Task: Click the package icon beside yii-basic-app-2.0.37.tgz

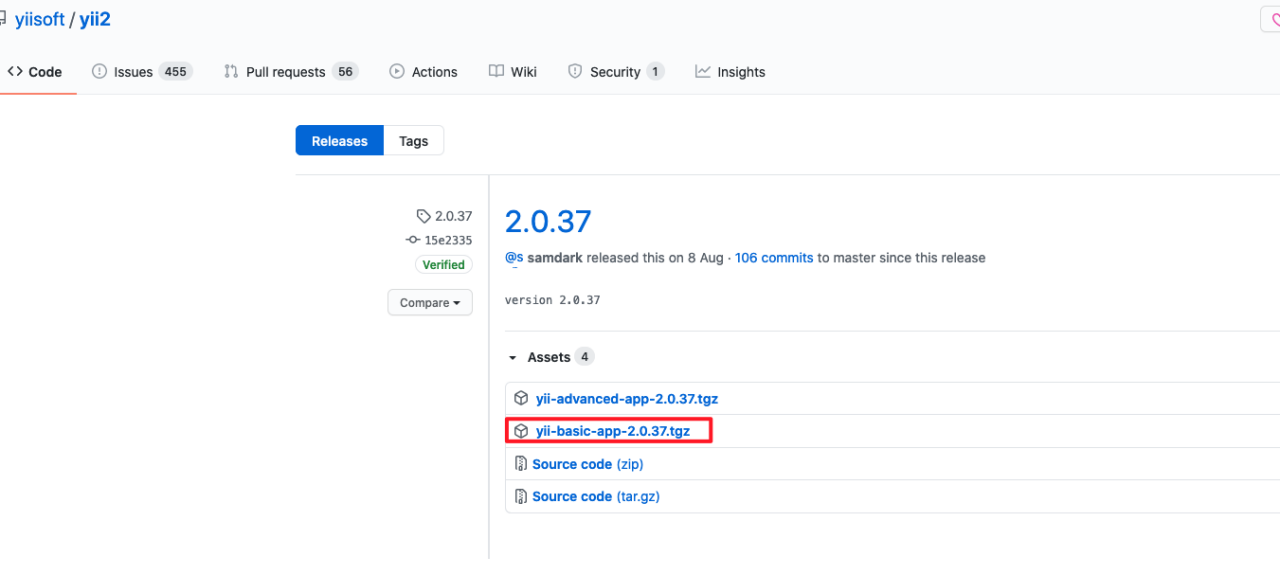Action: [x=521, y=431]
